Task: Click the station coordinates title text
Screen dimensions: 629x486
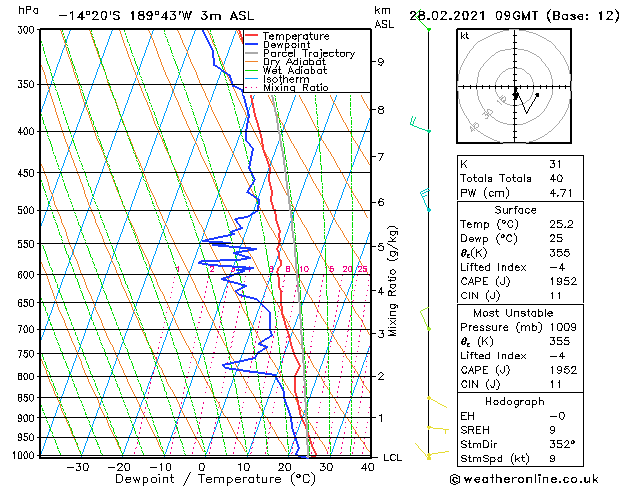Action: (156, 16)
